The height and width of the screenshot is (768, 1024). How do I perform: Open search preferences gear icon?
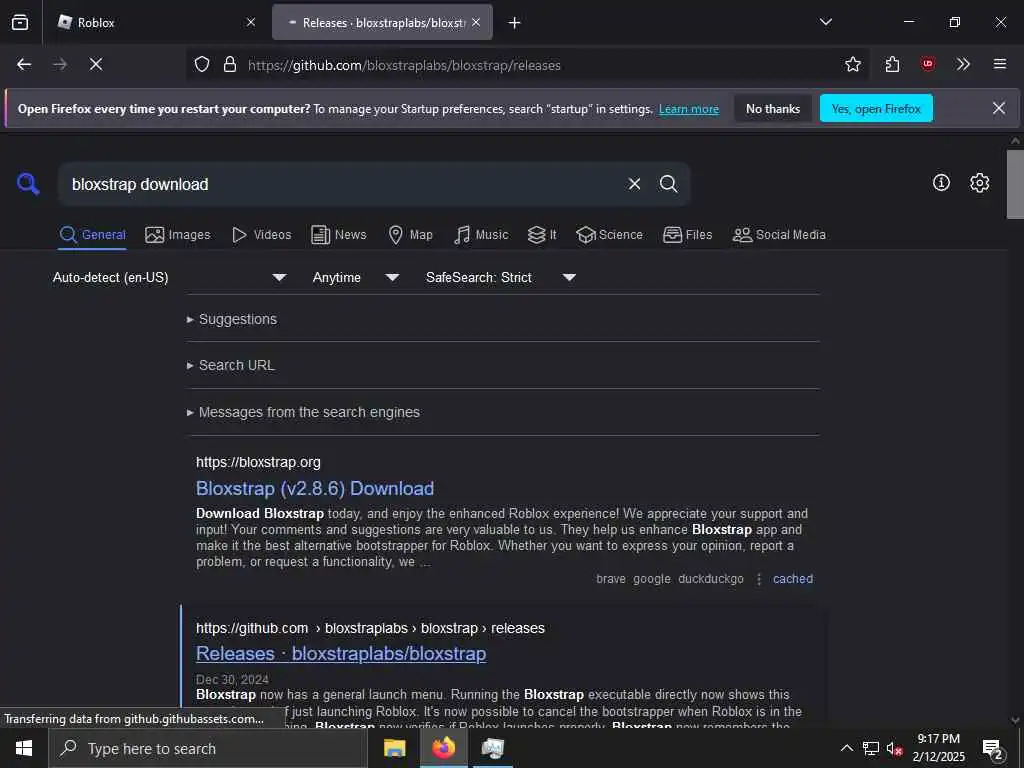(x=979, y=183)
